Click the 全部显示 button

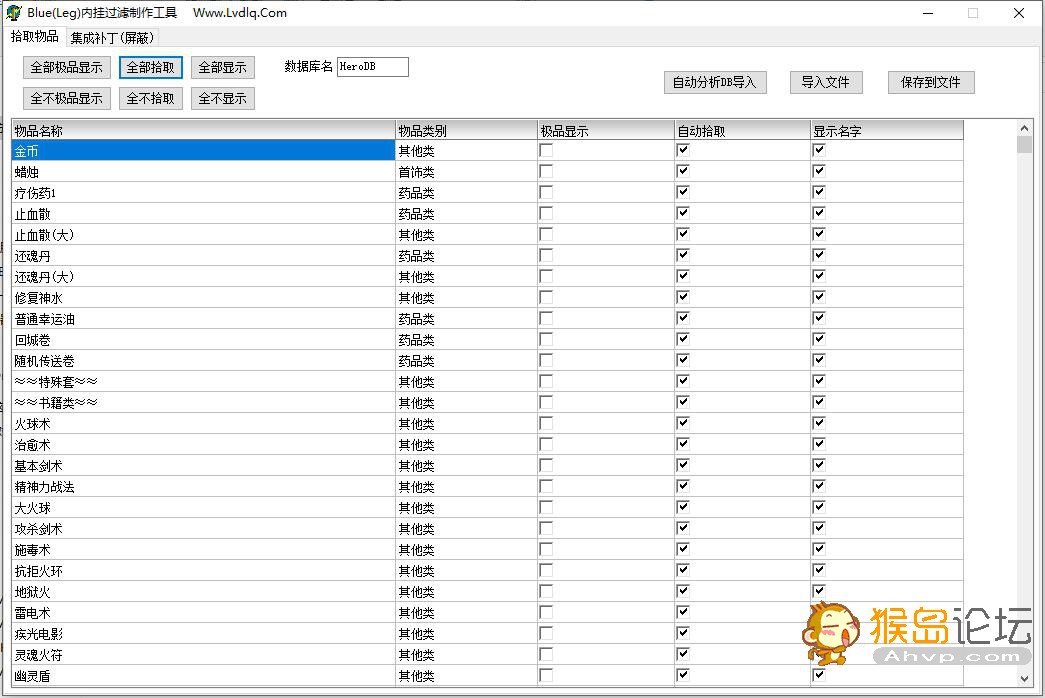click(x=222, y=68)
